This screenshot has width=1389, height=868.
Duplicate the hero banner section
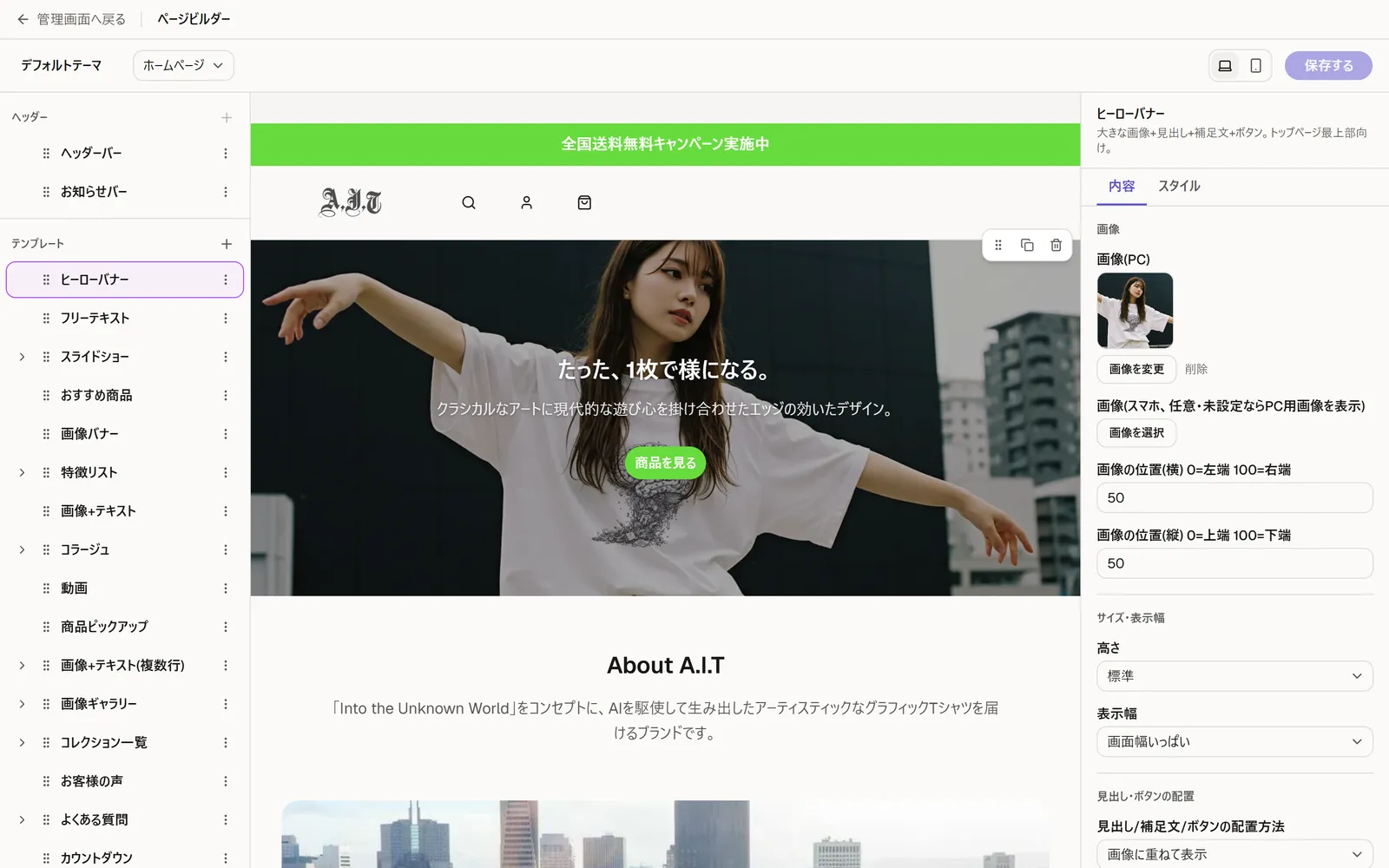(1027, 246)
